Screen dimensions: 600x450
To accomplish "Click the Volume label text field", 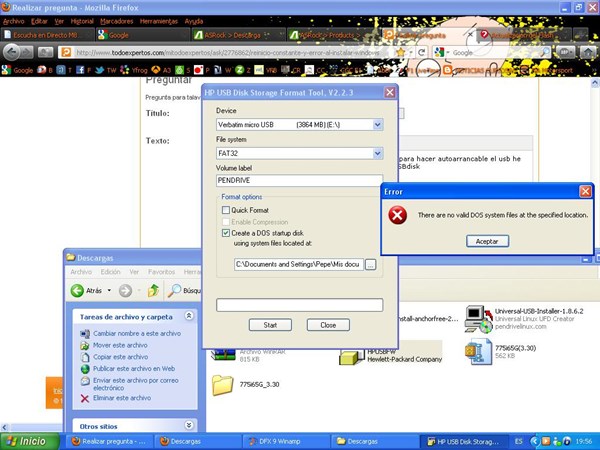I will click(299, 180).
